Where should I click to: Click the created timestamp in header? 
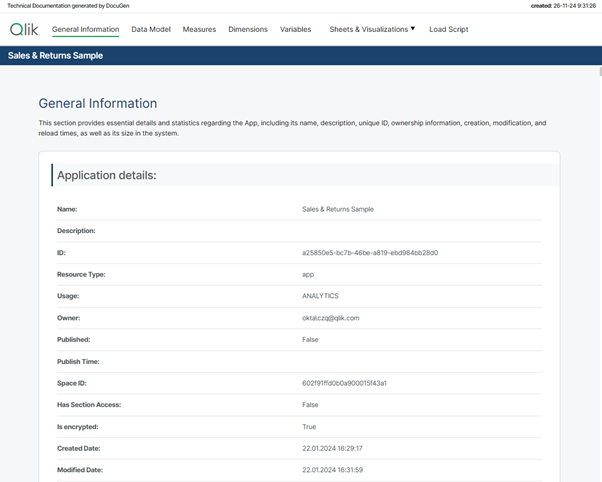[x=563, y=6]
